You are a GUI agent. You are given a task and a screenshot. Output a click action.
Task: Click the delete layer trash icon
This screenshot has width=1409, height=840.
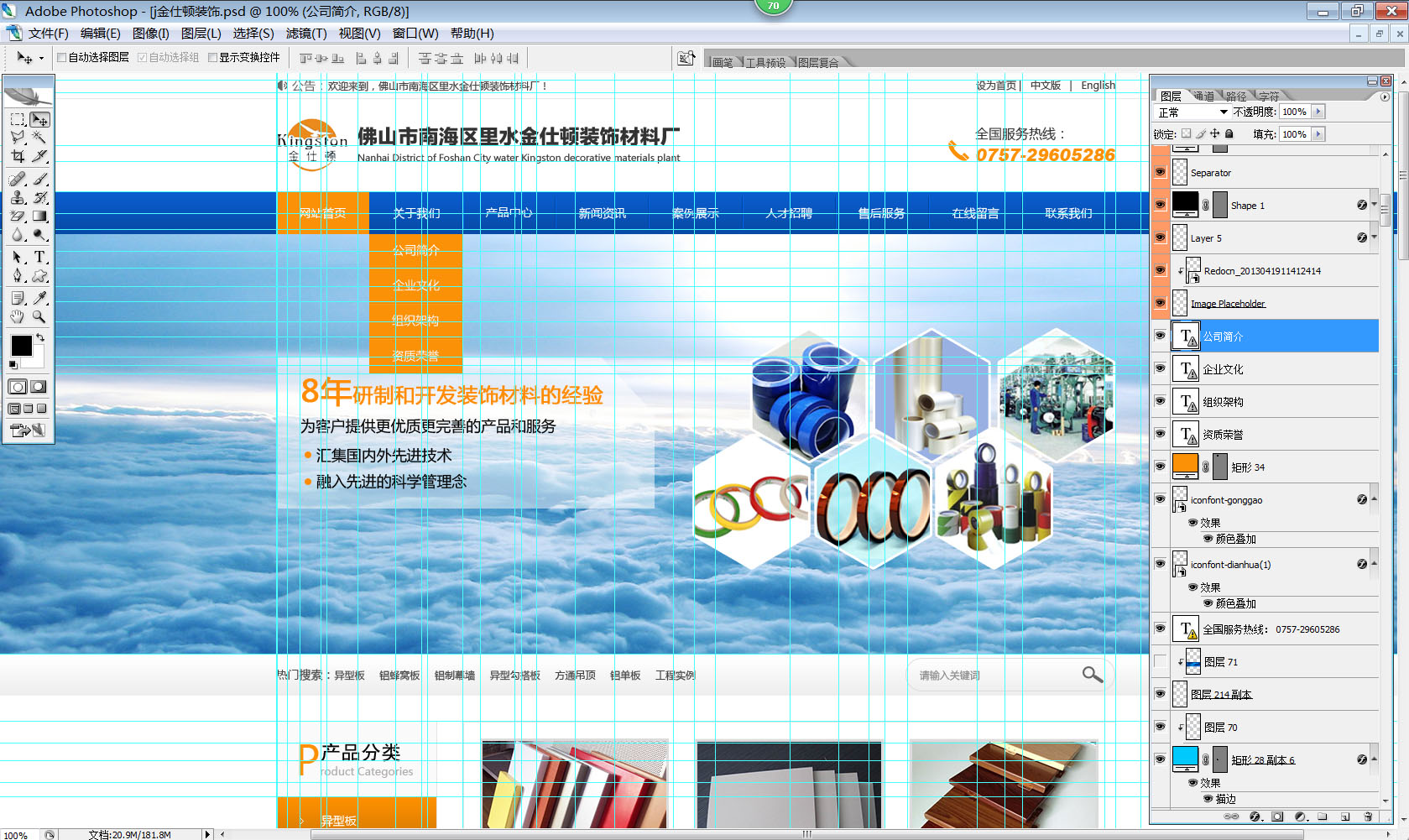[1368, 817]
